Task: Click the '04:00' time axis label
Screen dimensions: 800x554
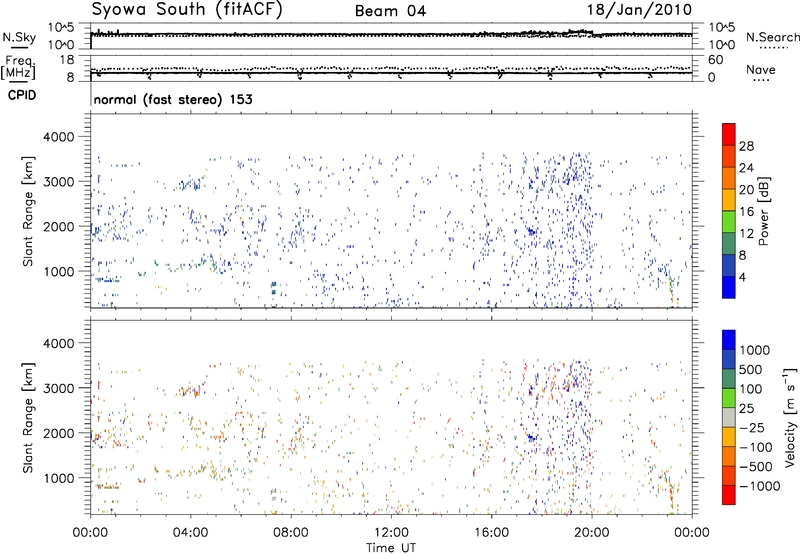Action: pos(190,533)
